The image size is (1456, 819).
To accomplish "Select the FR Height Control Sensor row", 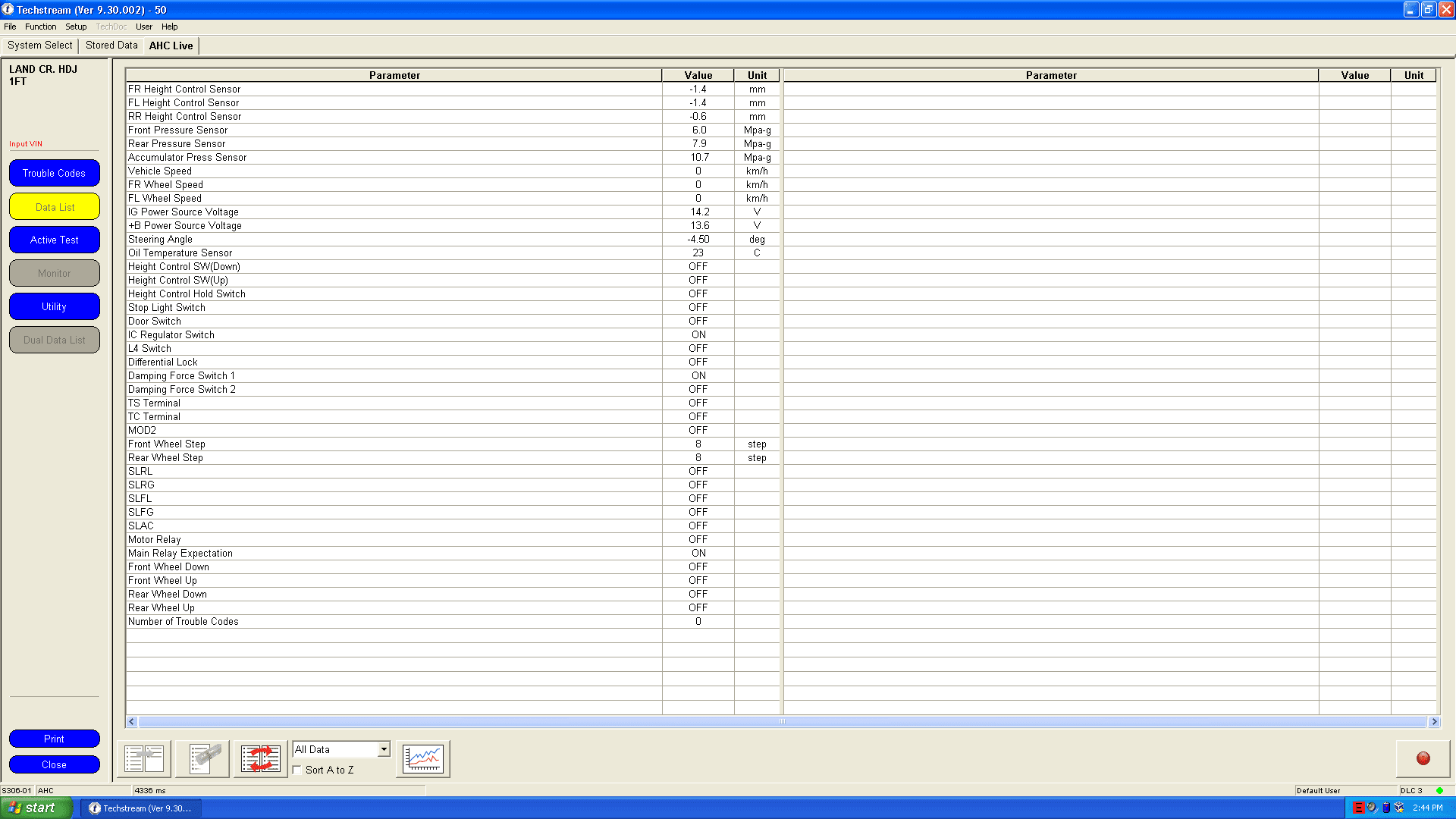I will (x=453, y=89).
